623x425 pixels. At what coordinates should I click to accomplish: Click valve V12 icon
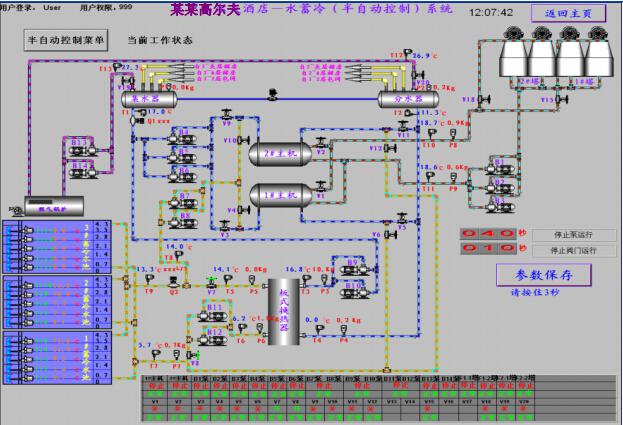(390, 148)
